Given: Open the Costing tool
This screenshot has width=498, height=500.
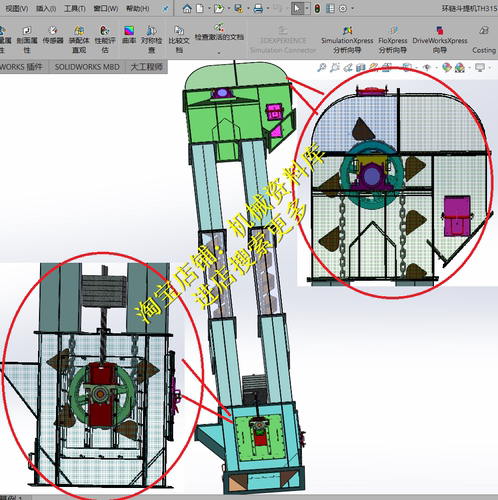Looking at the screenshot, I should [x=484, y=40].
